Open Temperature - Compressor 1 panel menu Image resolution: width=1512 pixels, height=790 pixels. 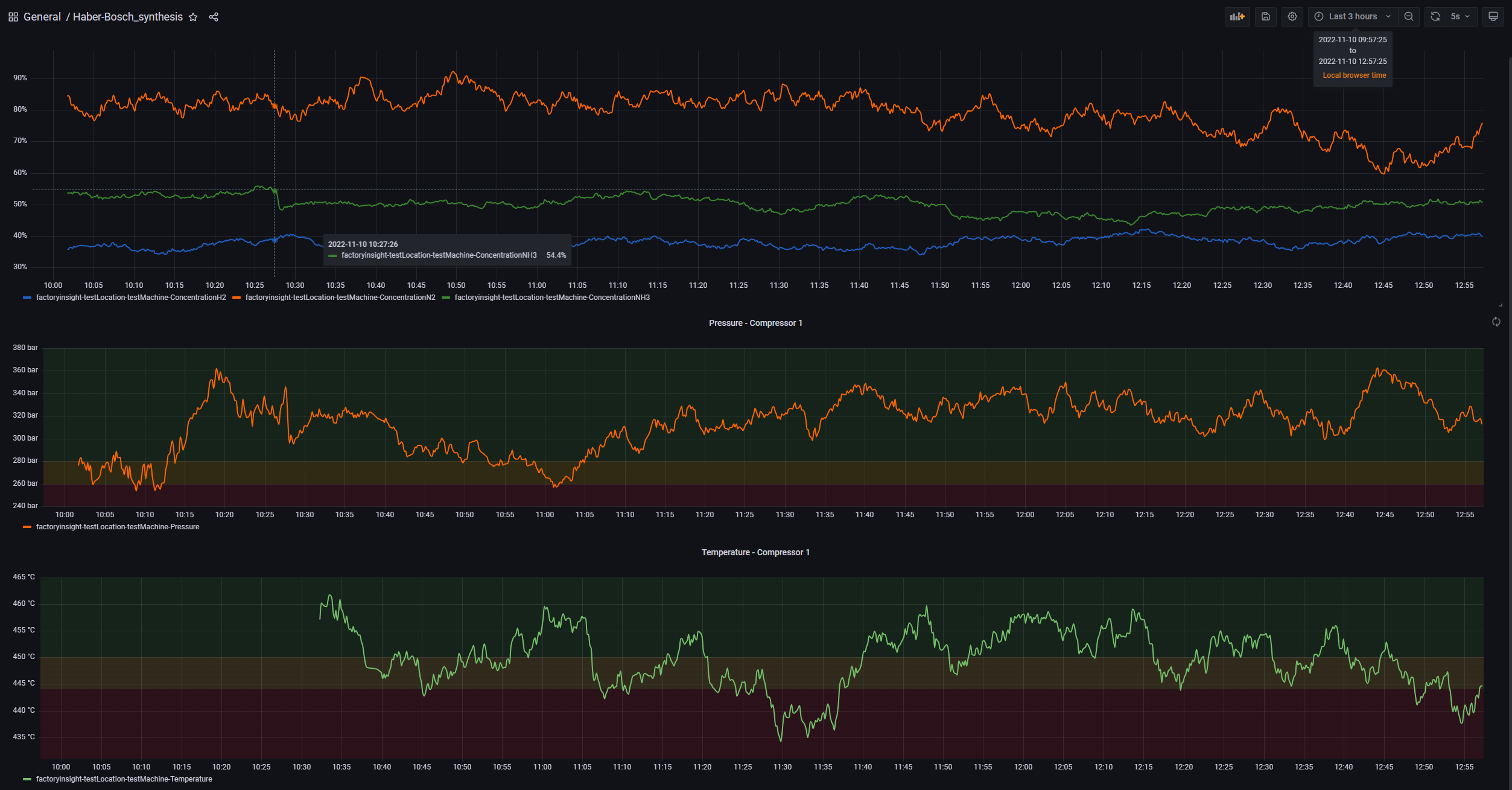[755, 553]
